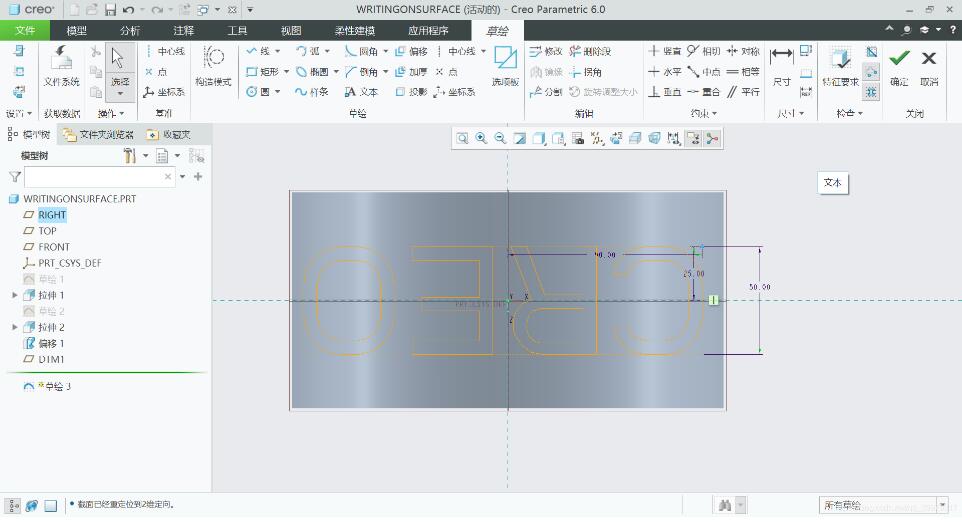Select the Dimension (尺寸) tool
Image resolution: width=962 pixels, height=522 pixels.
[x=782, y=66]
